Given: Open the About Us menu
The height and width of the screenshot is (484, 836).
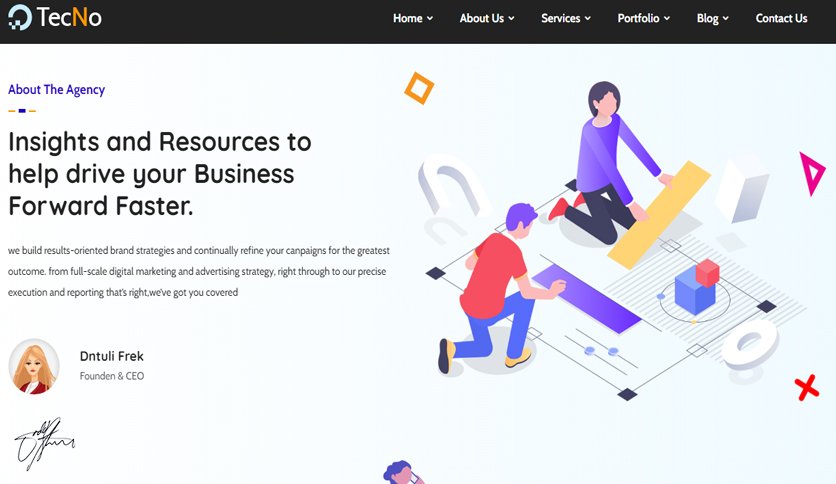Looking at the screenshot, I should click(487, 18).
